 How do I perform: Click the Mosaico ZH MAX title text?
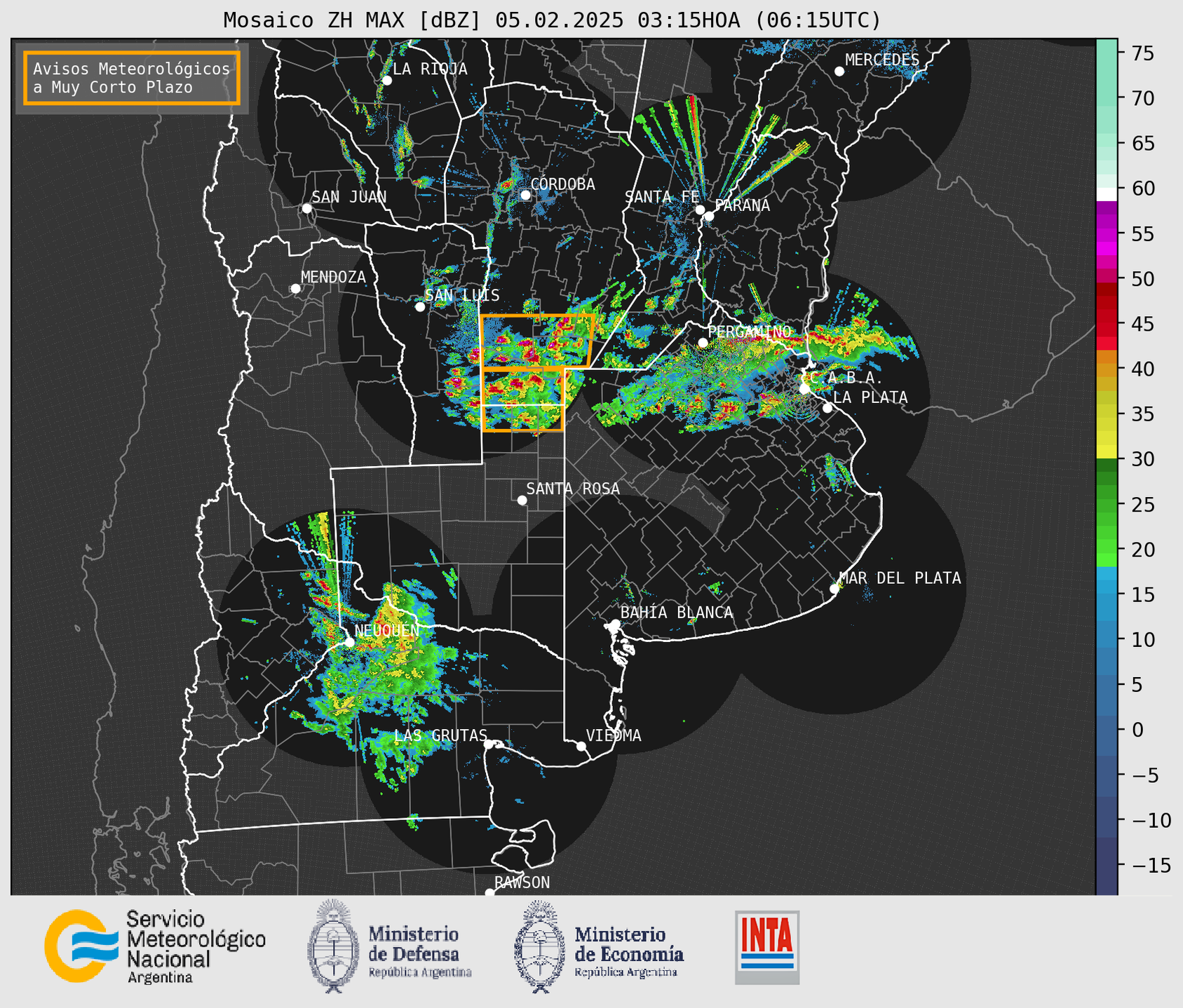552,20
